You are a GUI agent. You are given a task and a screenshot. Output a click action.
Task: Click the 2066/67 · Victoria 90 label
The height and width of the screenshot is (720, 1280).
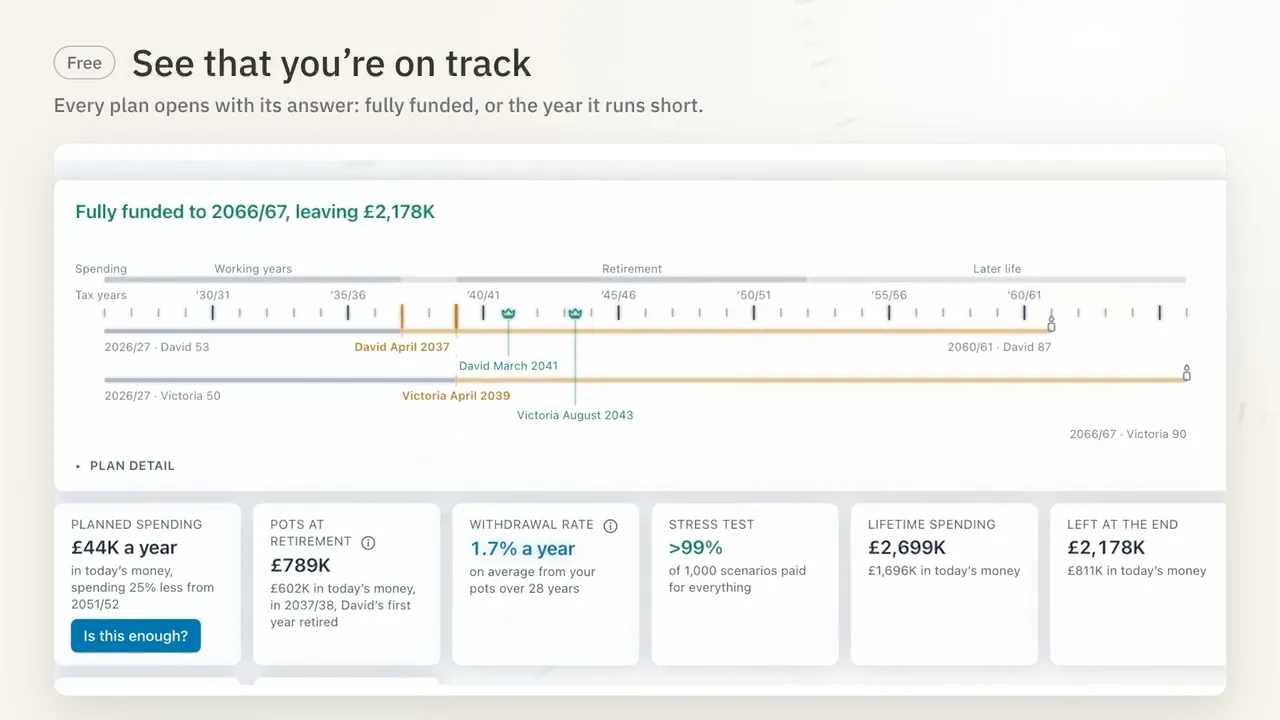(x=1128, y=434)
